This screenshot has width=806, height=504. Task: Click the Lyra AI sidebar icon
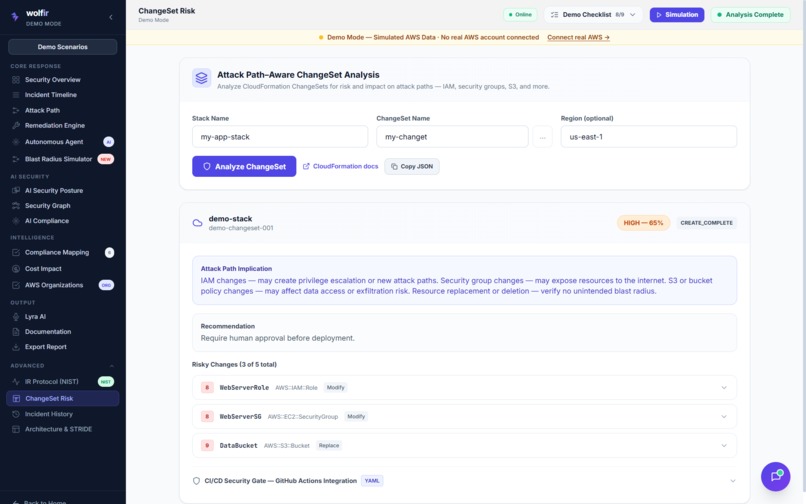[16, 317]
